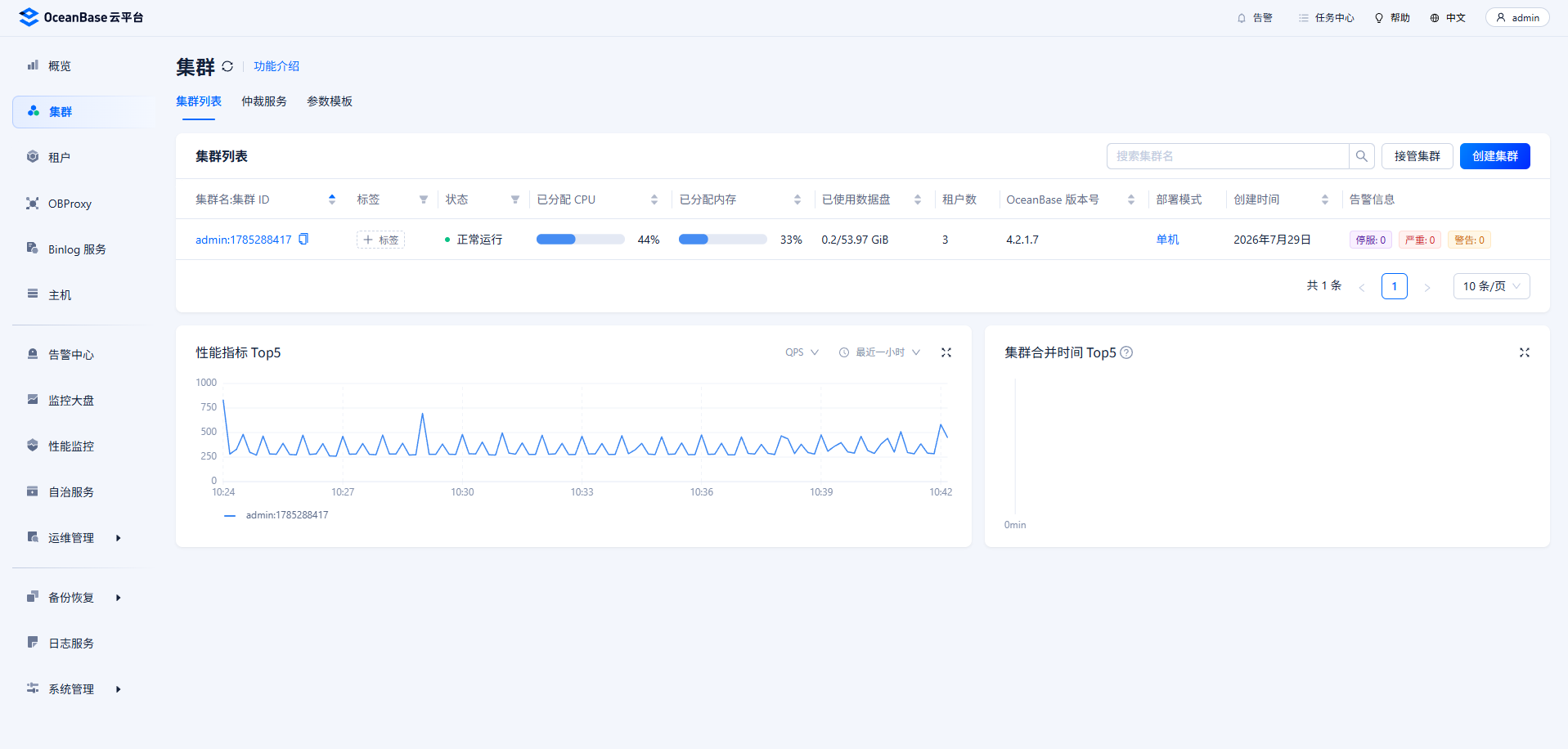The image size is (1568, 749).
Task: Add a 标签 tag to the cluster
Action: coord(380,240)
